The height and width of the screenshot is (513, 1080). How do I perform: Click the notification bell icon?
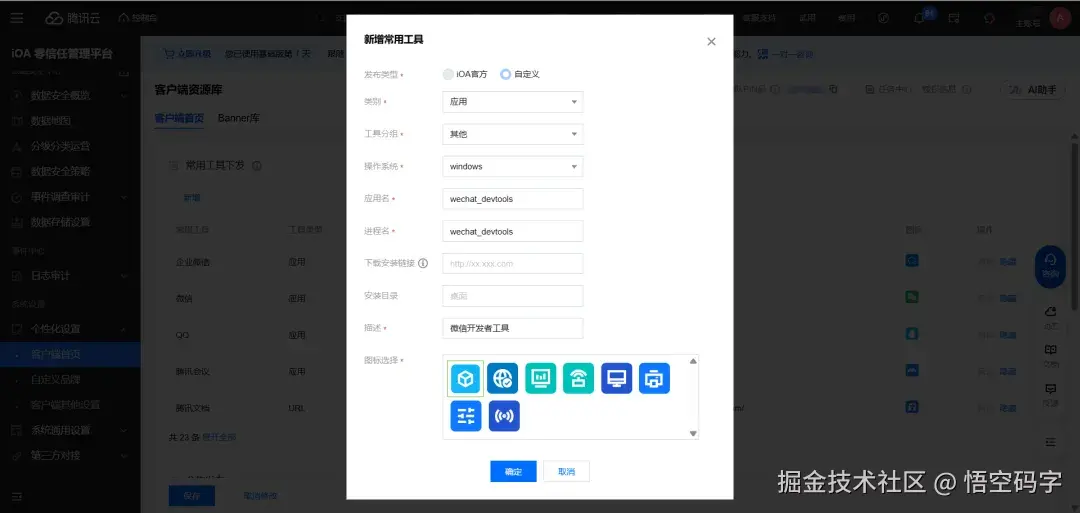coord(920,18)
